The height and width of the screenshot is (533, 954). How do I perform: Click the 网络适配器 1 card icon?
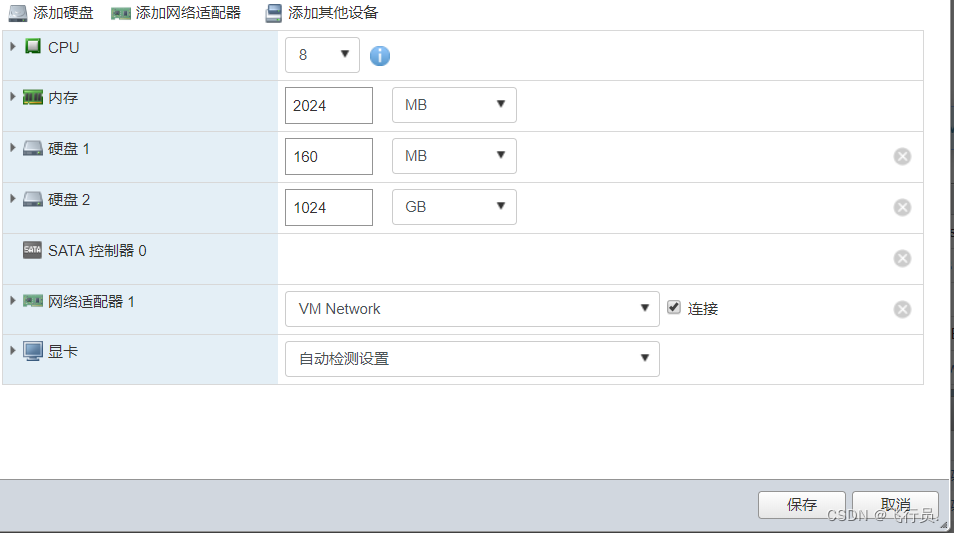coord(33,301)
